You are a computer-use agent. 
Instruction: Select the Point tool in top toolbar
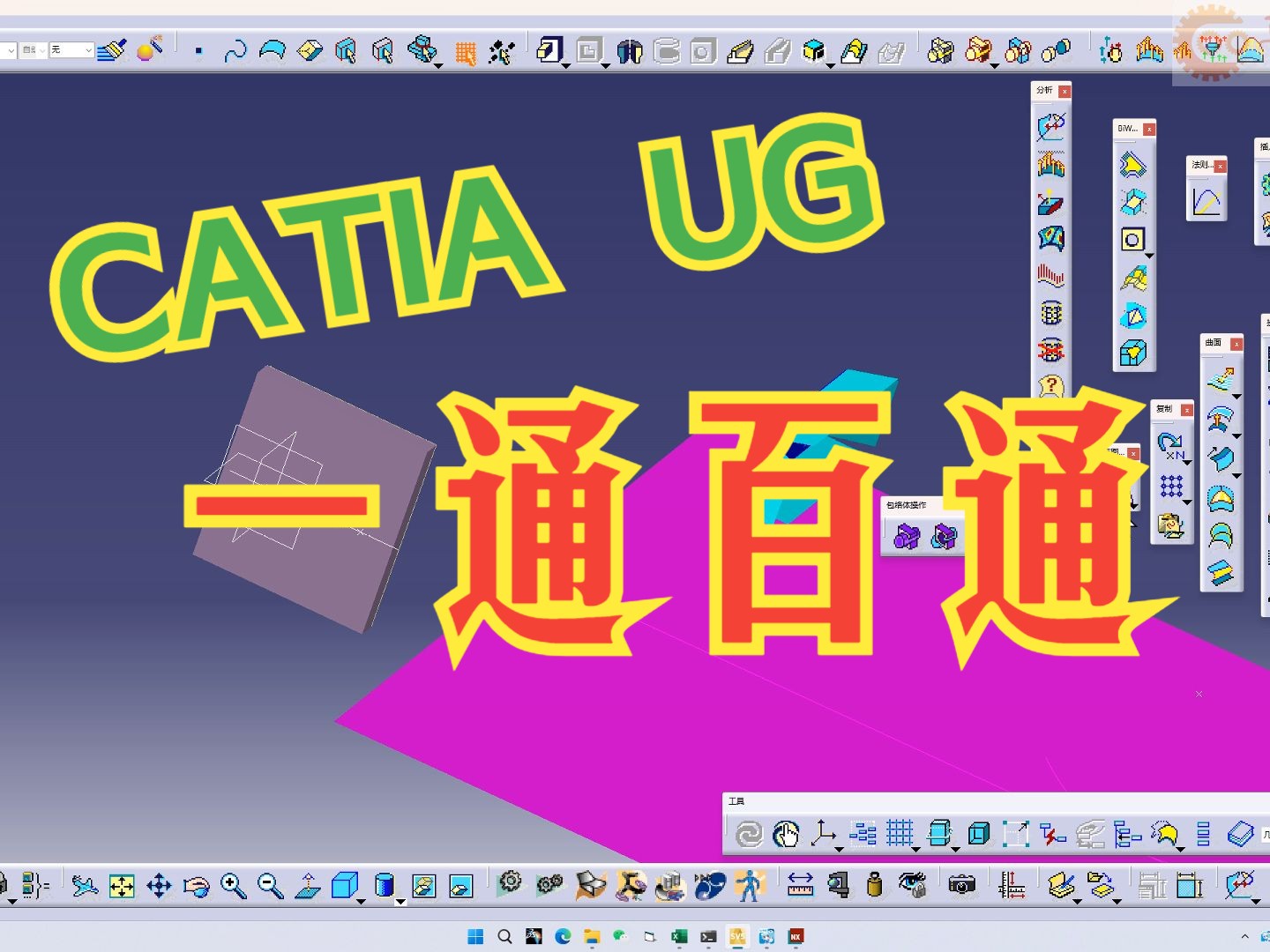click(198, 51)
